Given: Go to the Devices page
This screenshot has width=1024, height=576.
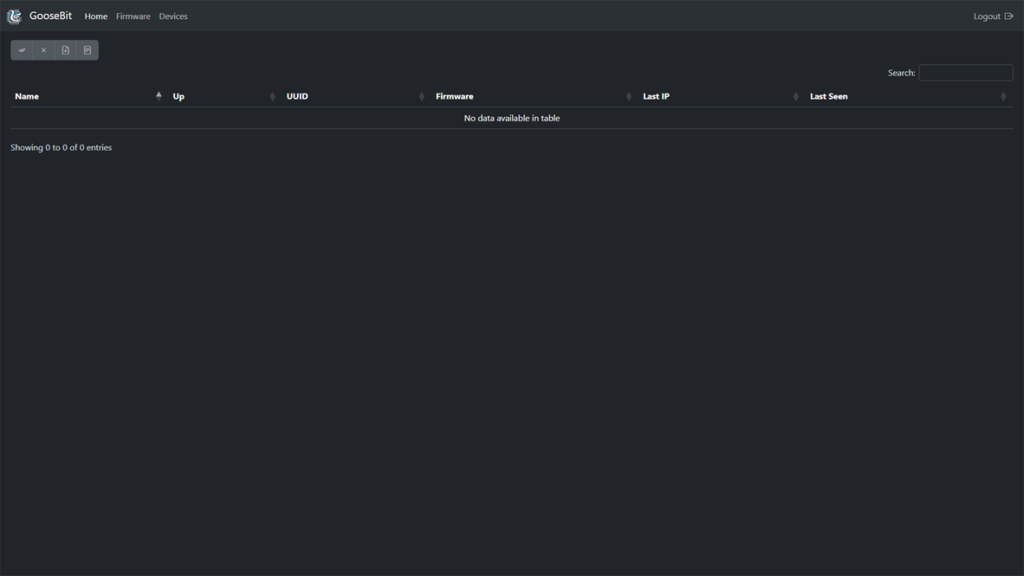Looking at the screenshot, I should (x=173, y=16).
